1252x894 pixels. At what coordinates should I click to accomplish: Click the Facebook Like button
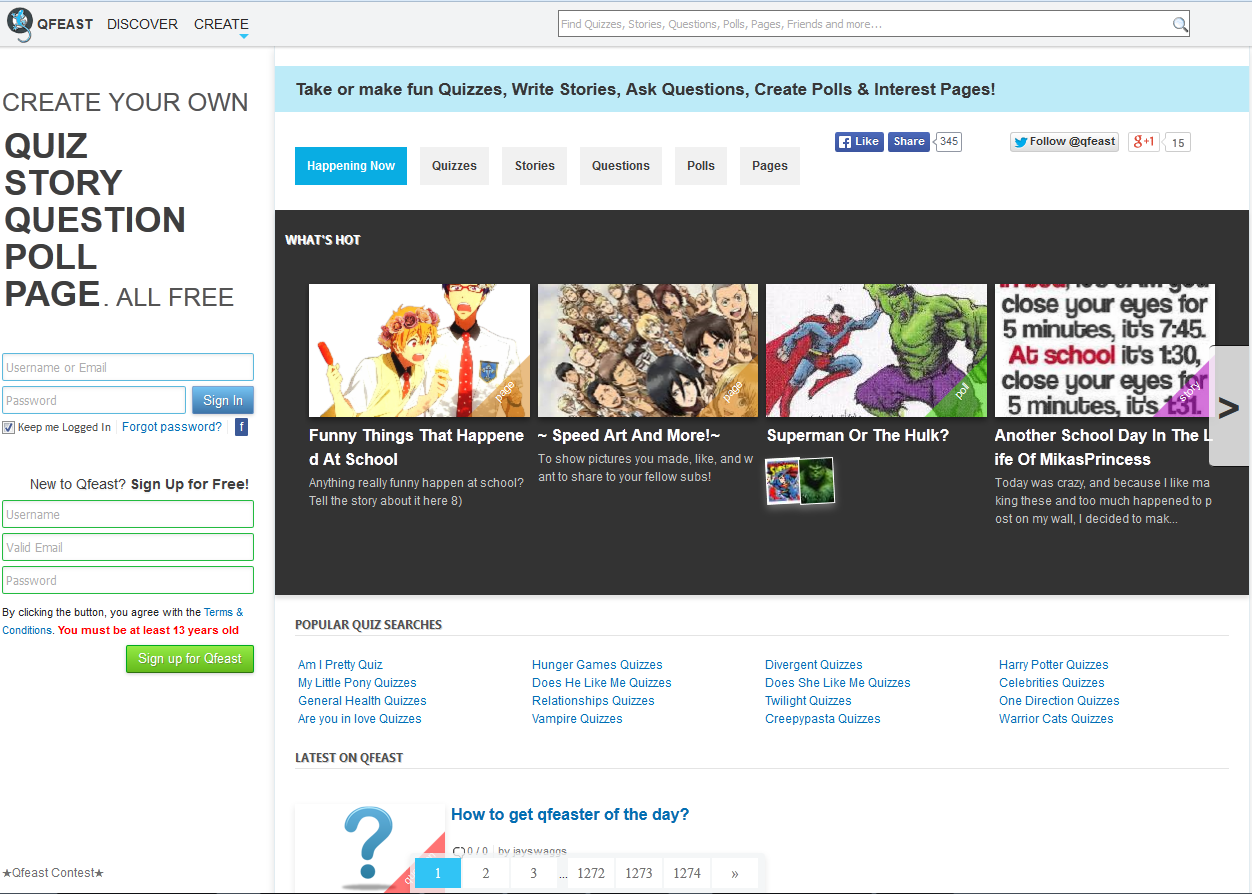point(859,142)
